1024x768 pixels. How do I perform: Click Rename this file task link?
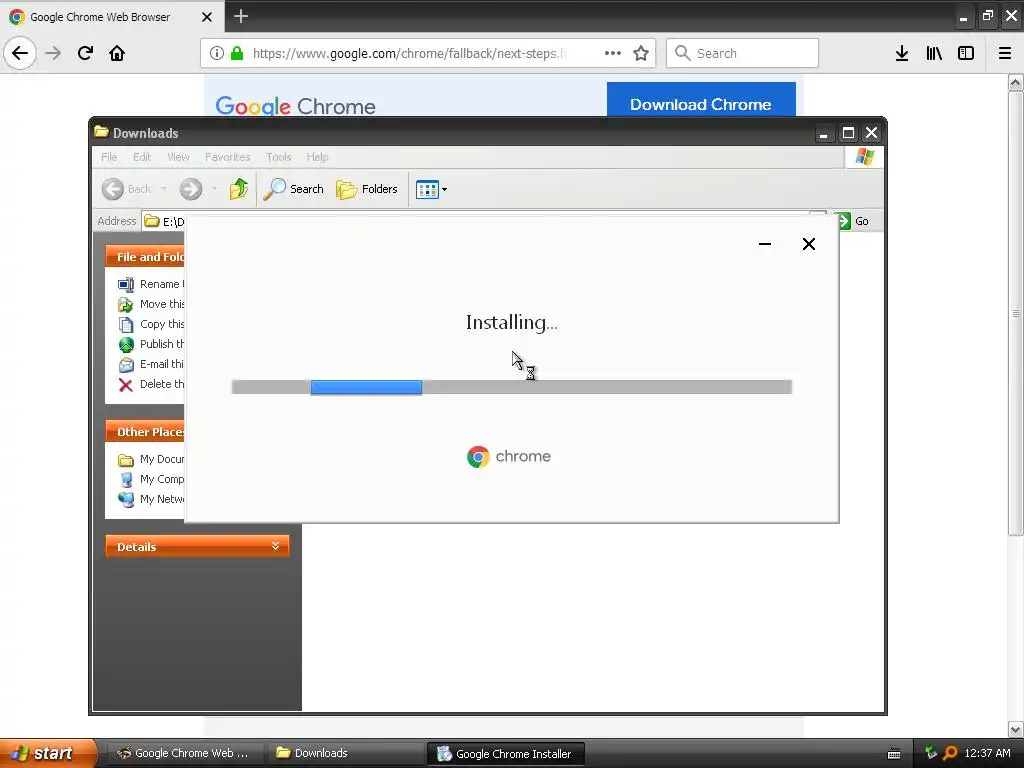pyautogui.click(x=152, y=284)
